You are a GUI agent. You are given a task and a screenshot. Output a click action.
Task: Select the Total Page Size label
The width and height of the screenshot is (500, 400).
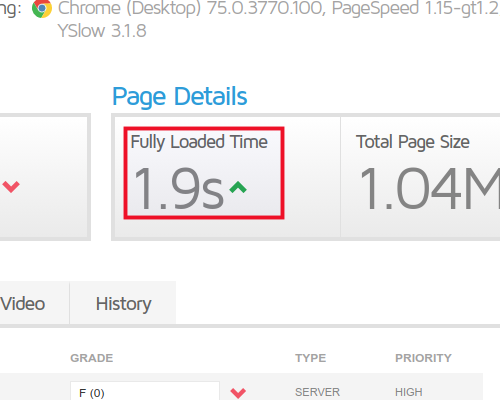(x=413, y=142)
